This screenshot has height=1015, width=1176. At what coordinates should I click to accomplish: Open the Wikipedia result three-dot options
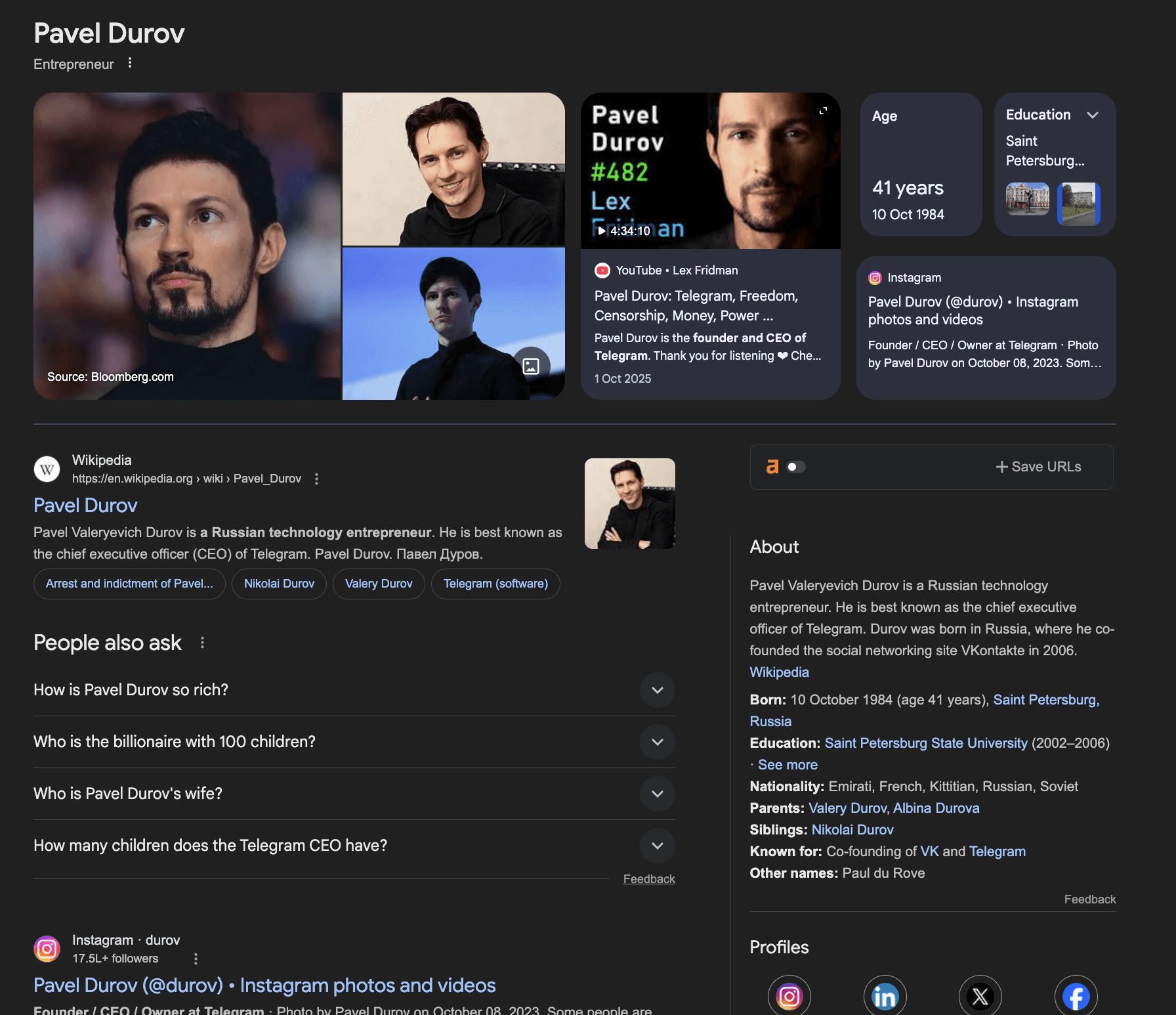coord(317,479)
